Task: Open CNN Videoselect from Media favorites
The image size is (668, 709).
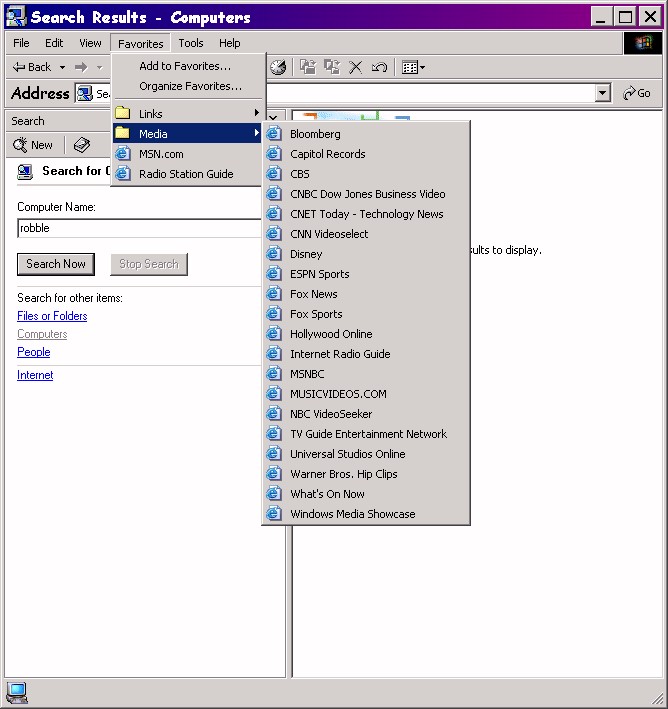Action: pos(329,234)
